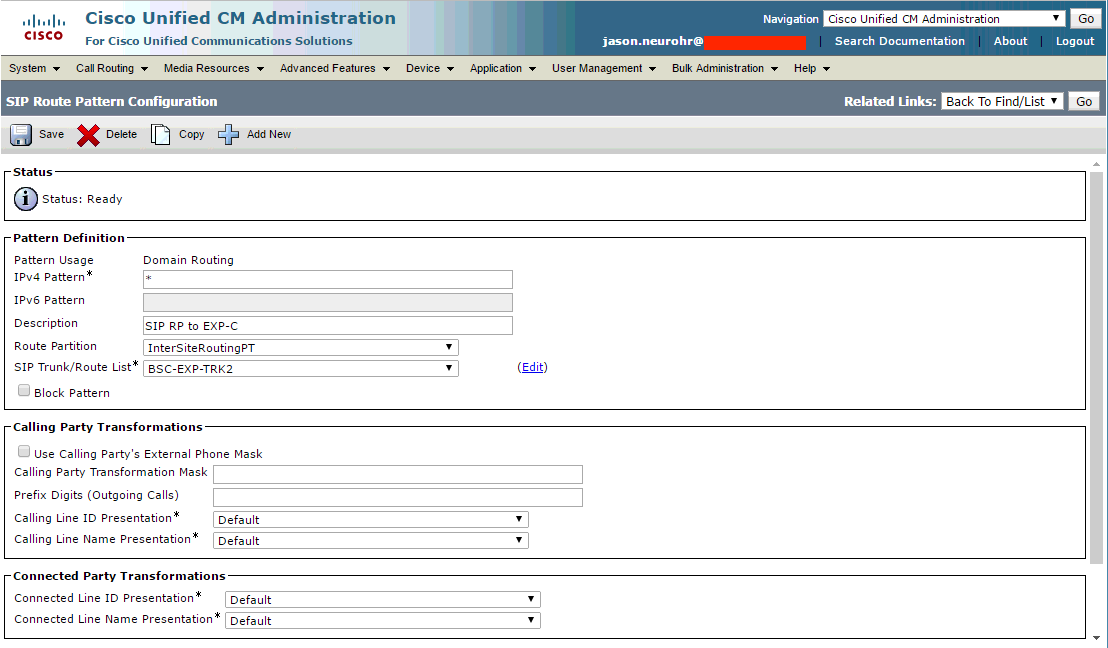Click the IPv4 Pattern input field
Viewport: 1108px width, 648px height.
pyautogui.click(x=328, y=279)
